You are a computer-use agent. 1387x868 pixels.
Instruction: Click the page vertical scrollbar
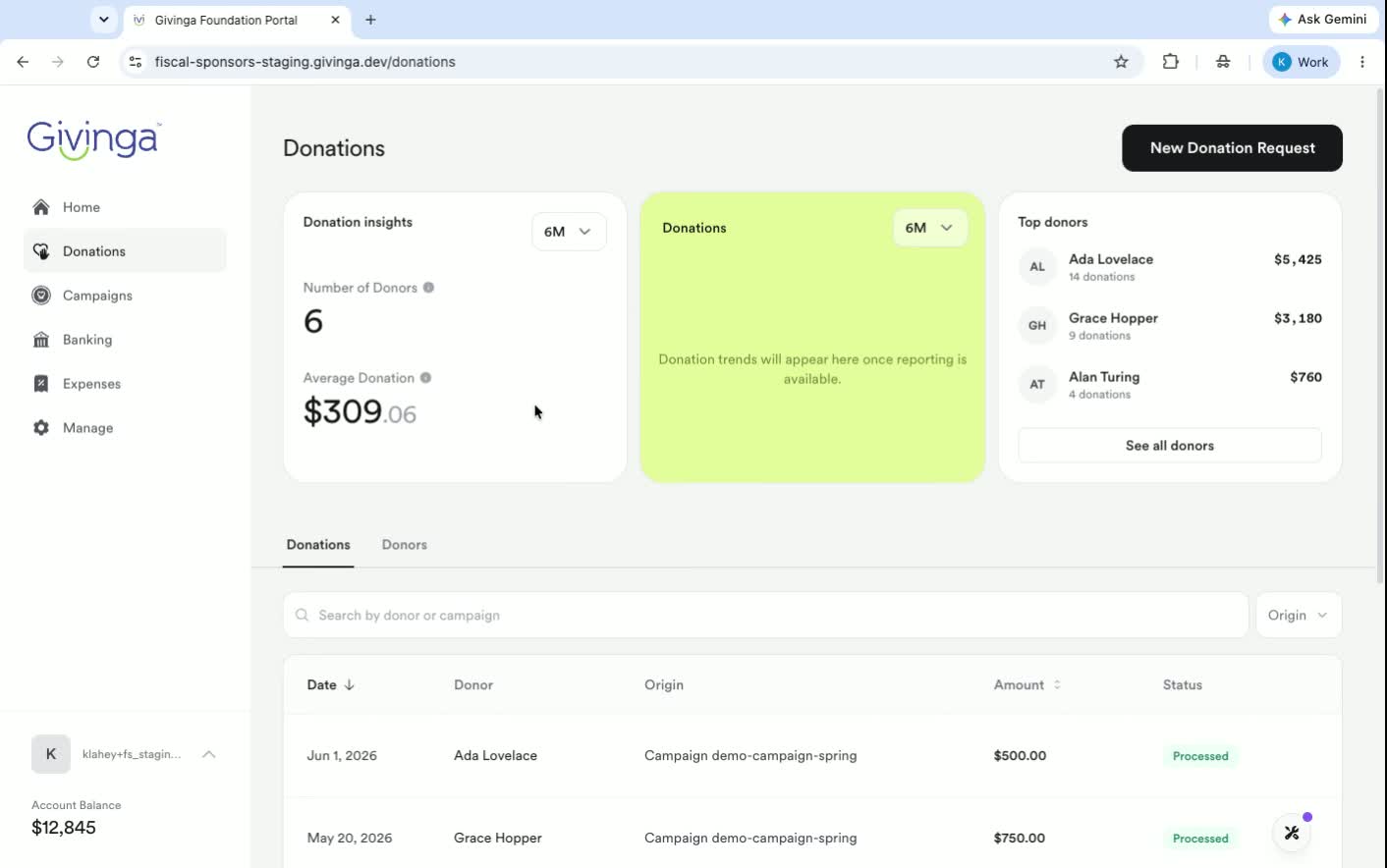click(x=1380, y=334)
